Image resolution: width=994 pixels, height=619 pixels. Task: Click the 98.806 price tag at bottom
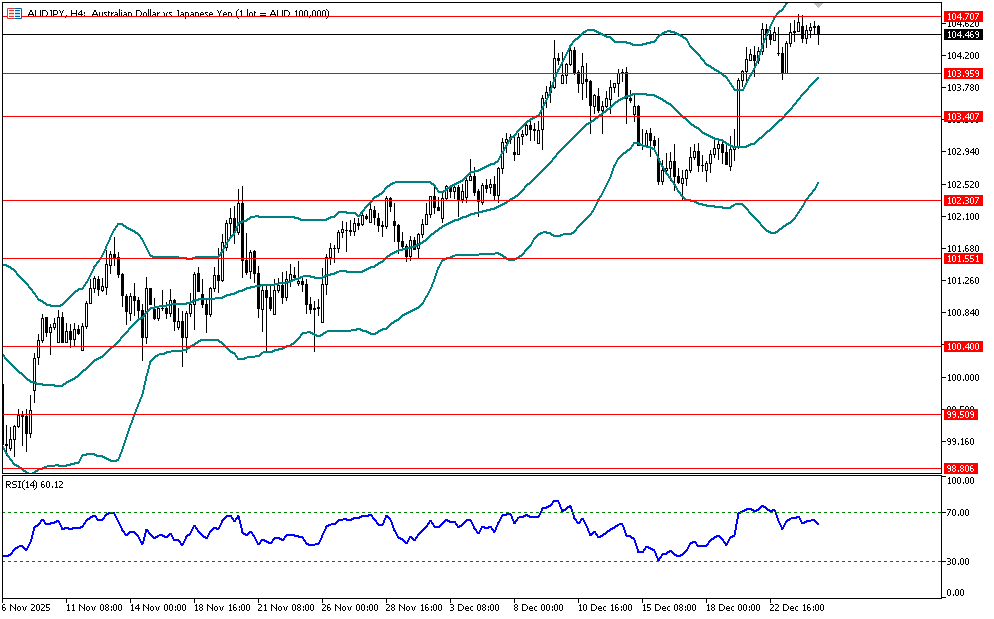961,468
